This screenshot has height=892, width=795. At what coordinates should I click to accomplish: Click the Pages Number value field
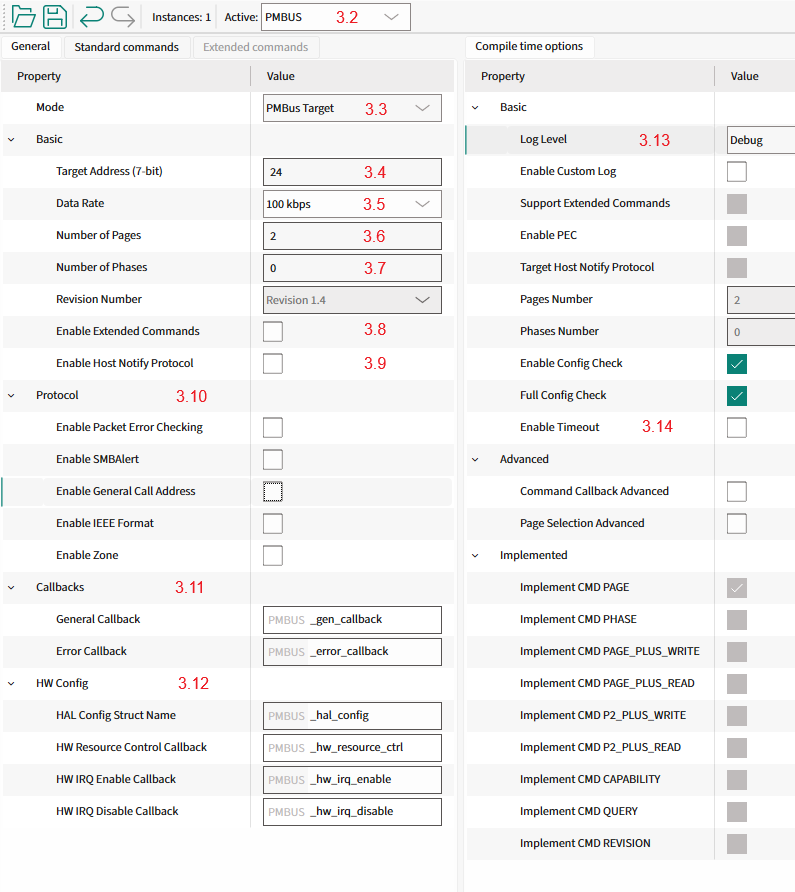pyautogui.click(x=761, y=300)
